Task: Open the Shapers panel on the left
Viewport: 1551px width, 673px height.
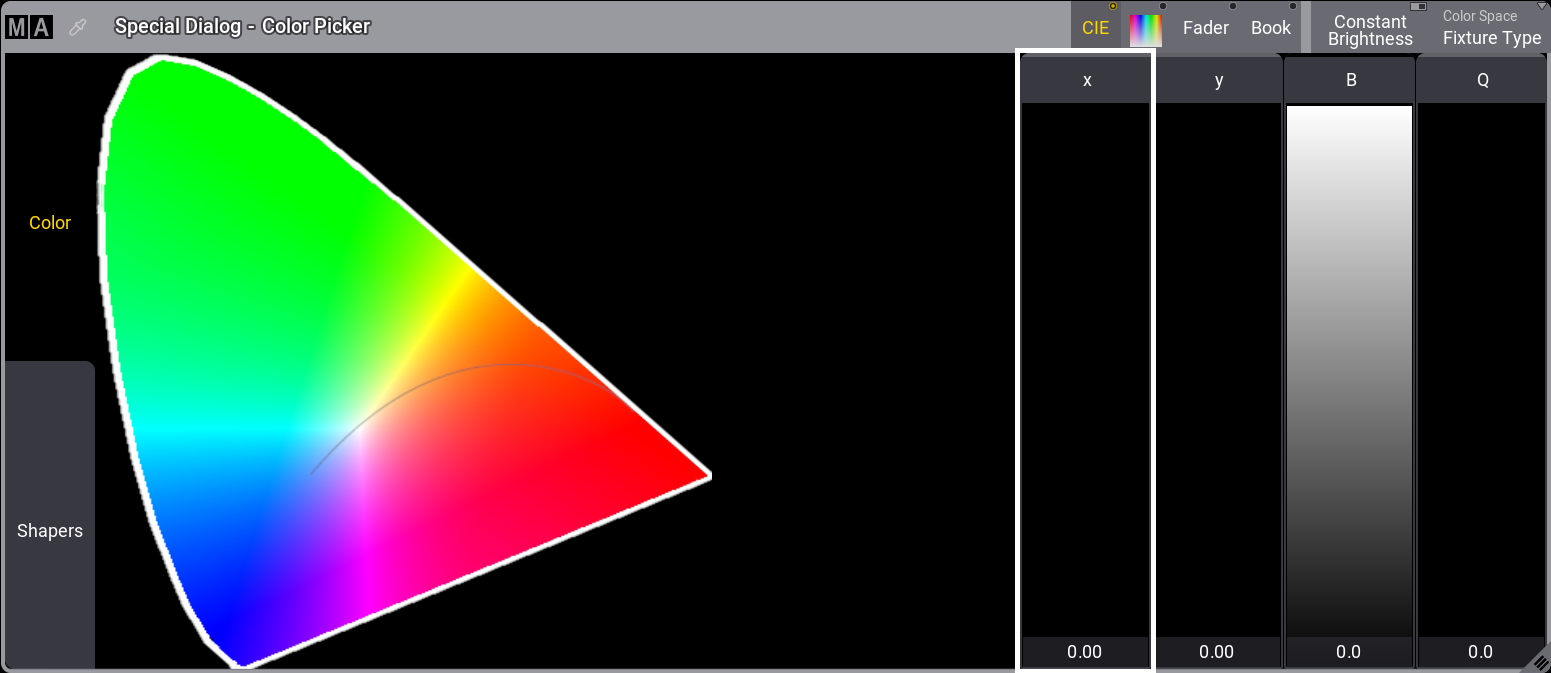Action: pyautogui.click(x=49, y=530)
